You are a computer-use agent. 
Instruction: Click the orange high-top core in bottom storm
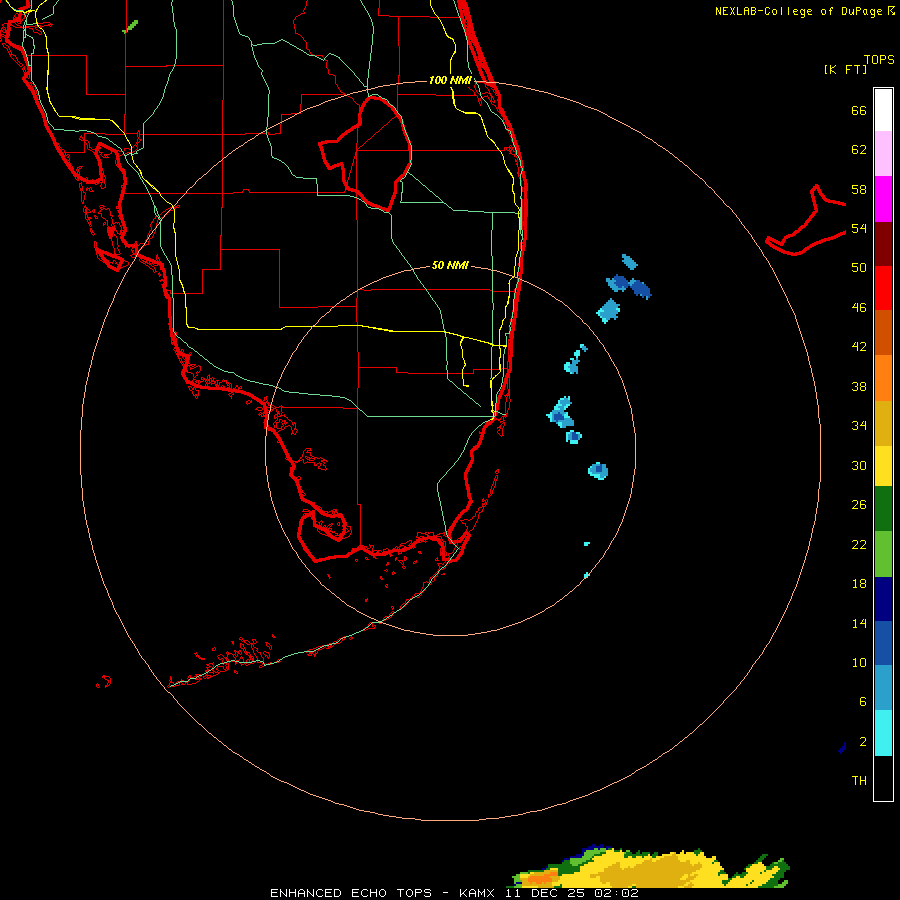pyautogui.click(x=540, y=878)
